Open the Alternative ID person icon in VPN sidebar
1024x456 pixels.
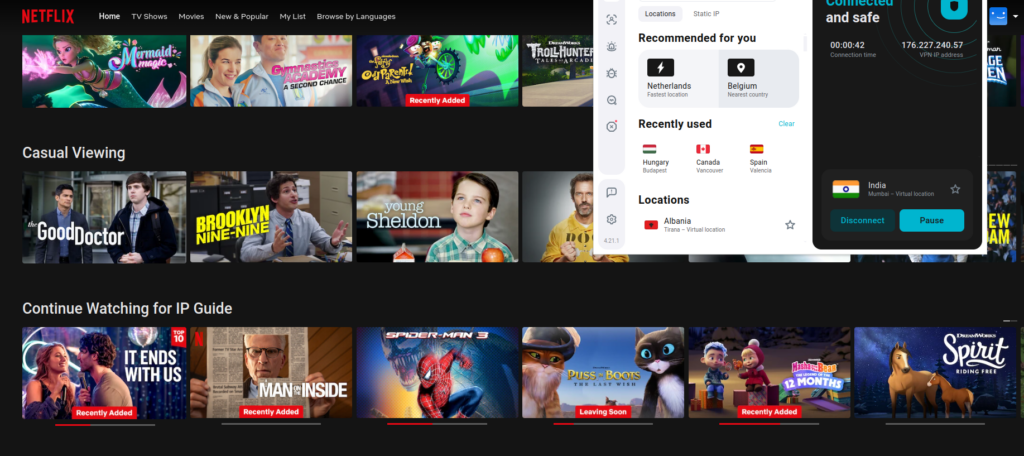611,20
